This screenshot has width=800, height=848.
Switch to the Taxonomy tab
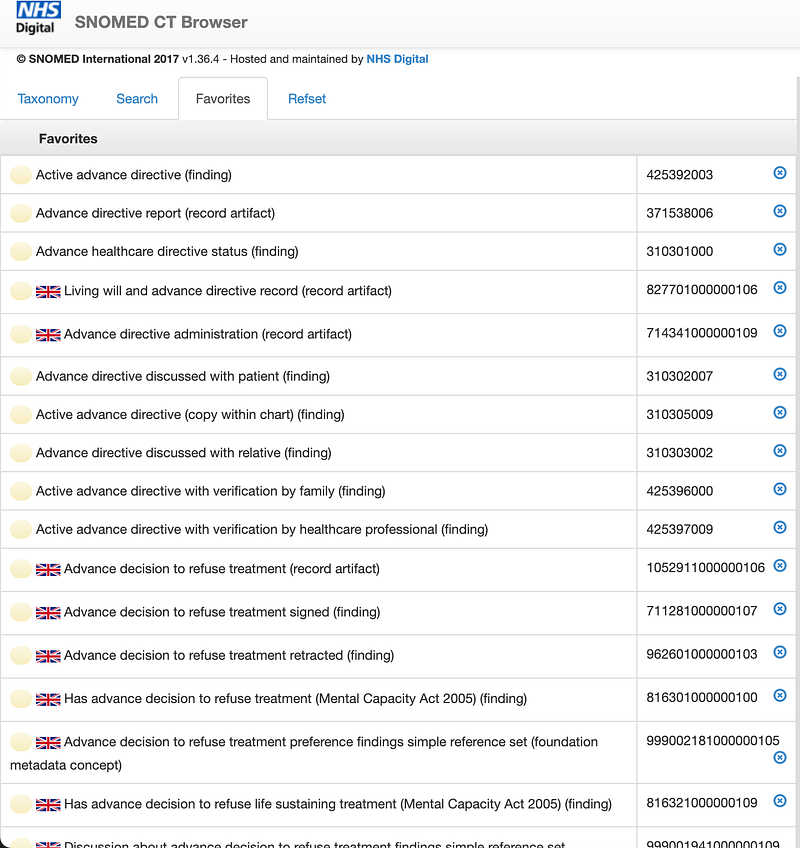pos(48,98)
